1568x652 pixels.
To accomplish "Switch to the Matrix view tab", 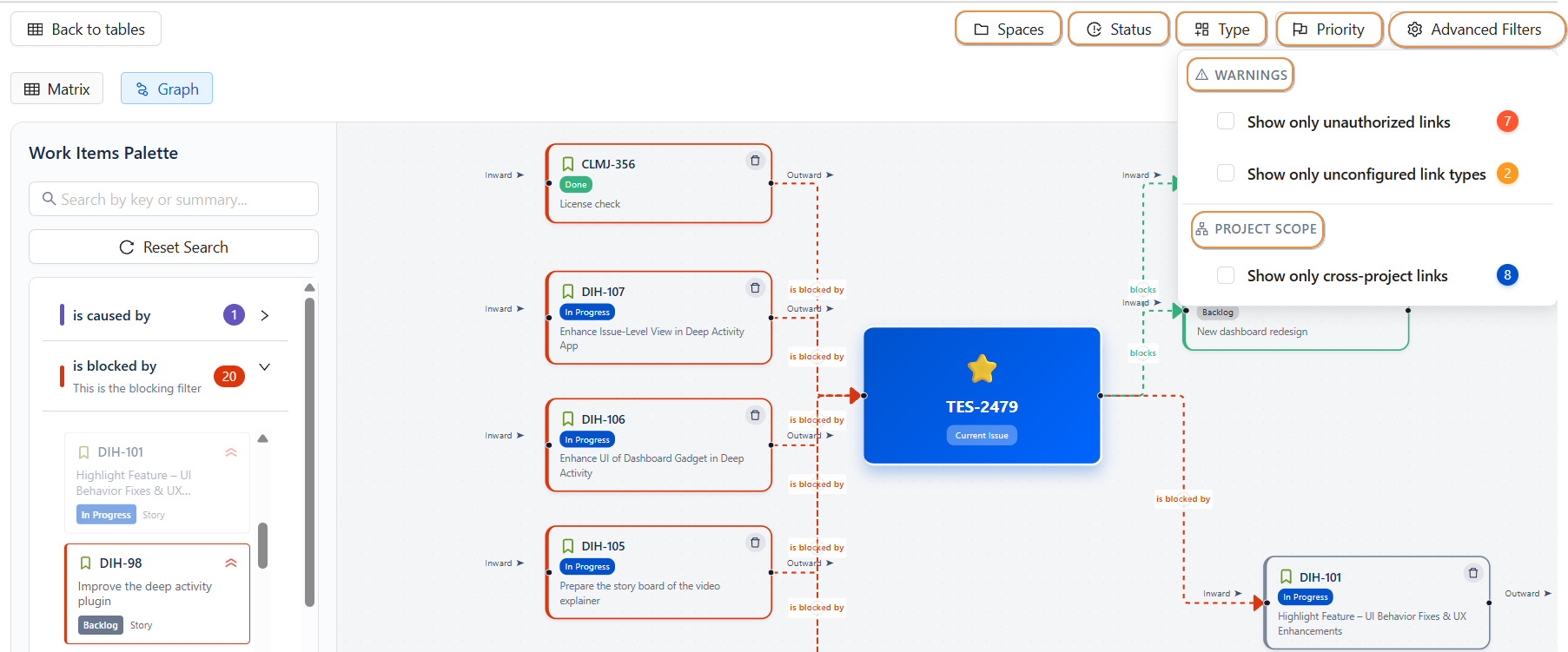I will click(57, 89).
